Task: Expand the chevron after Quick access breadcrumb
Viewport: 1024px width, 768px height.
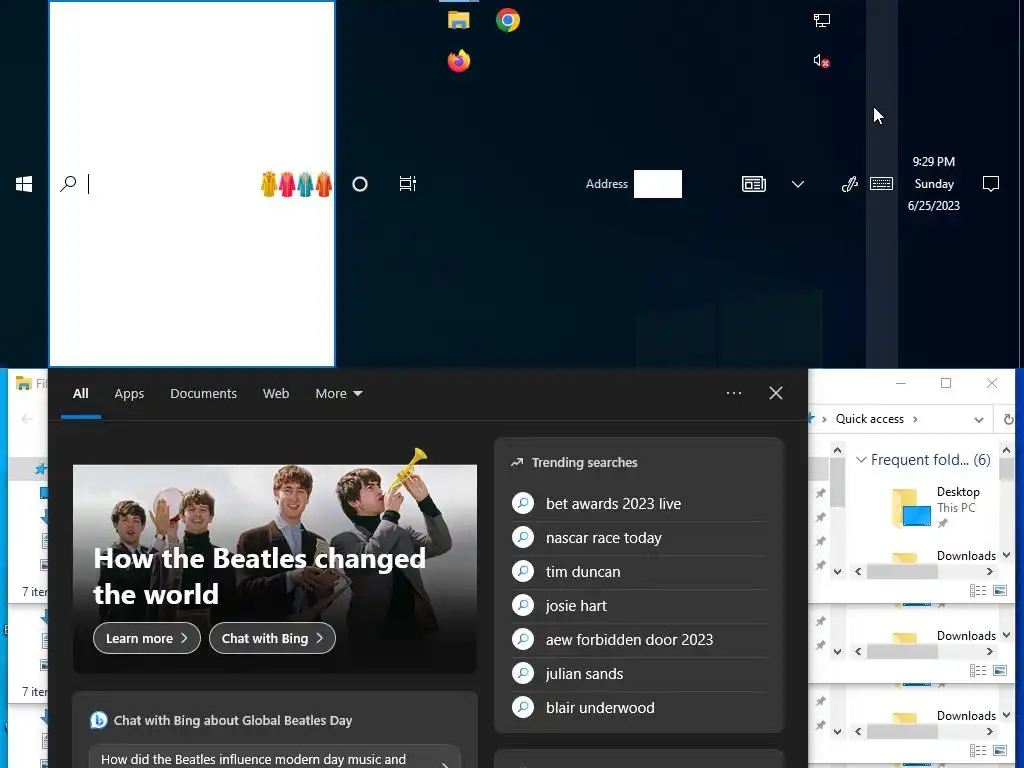Action: 915,419
